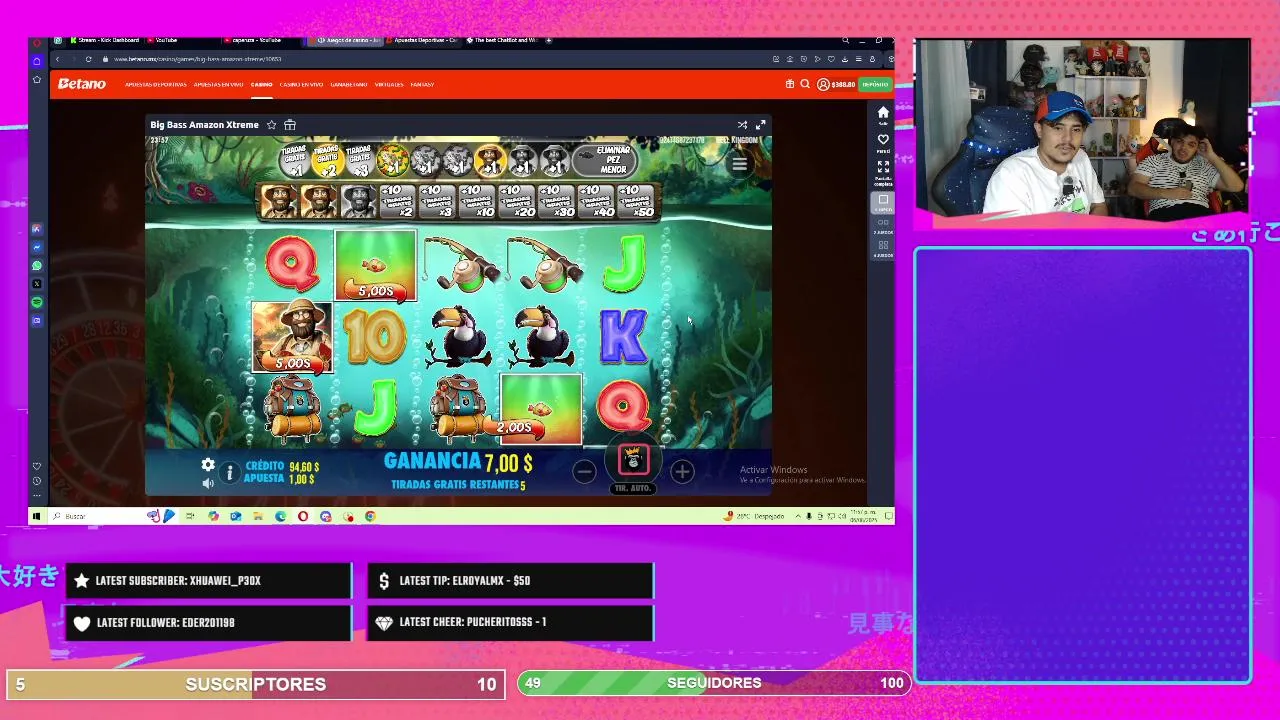Screen dimensions: 1280x720
Task: Switch to the Apuestas Deportivas browser tab
Action: point(424,40)
